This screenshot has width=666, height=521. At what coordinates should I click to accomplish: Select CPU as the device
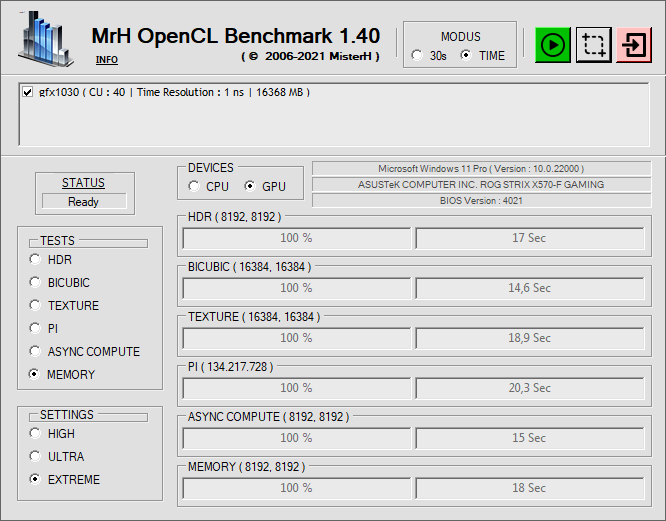coord(194,186)
